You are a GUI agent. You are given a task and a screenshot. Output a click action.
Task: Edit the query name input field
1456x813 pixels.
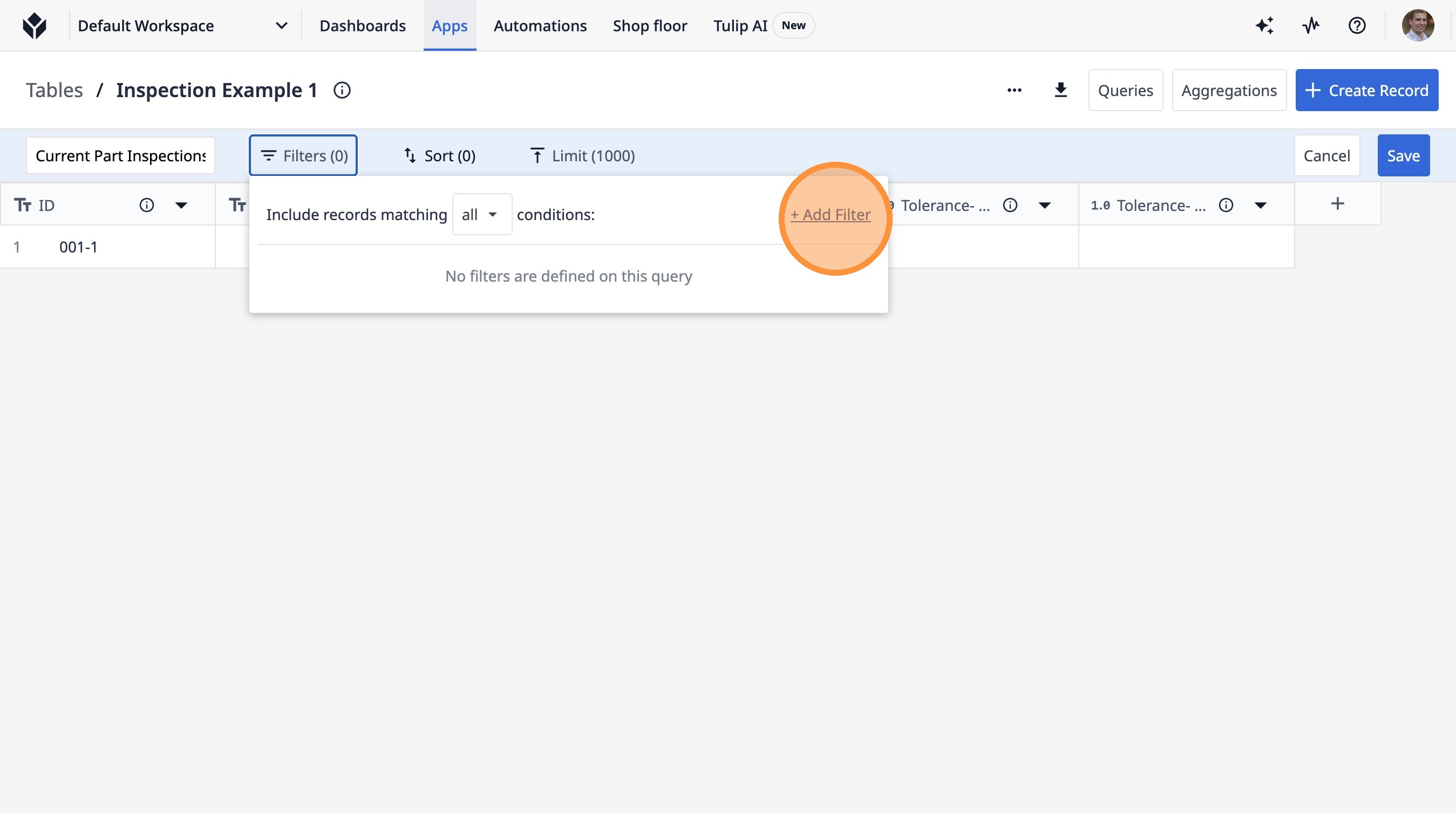[x=120, y=156]
